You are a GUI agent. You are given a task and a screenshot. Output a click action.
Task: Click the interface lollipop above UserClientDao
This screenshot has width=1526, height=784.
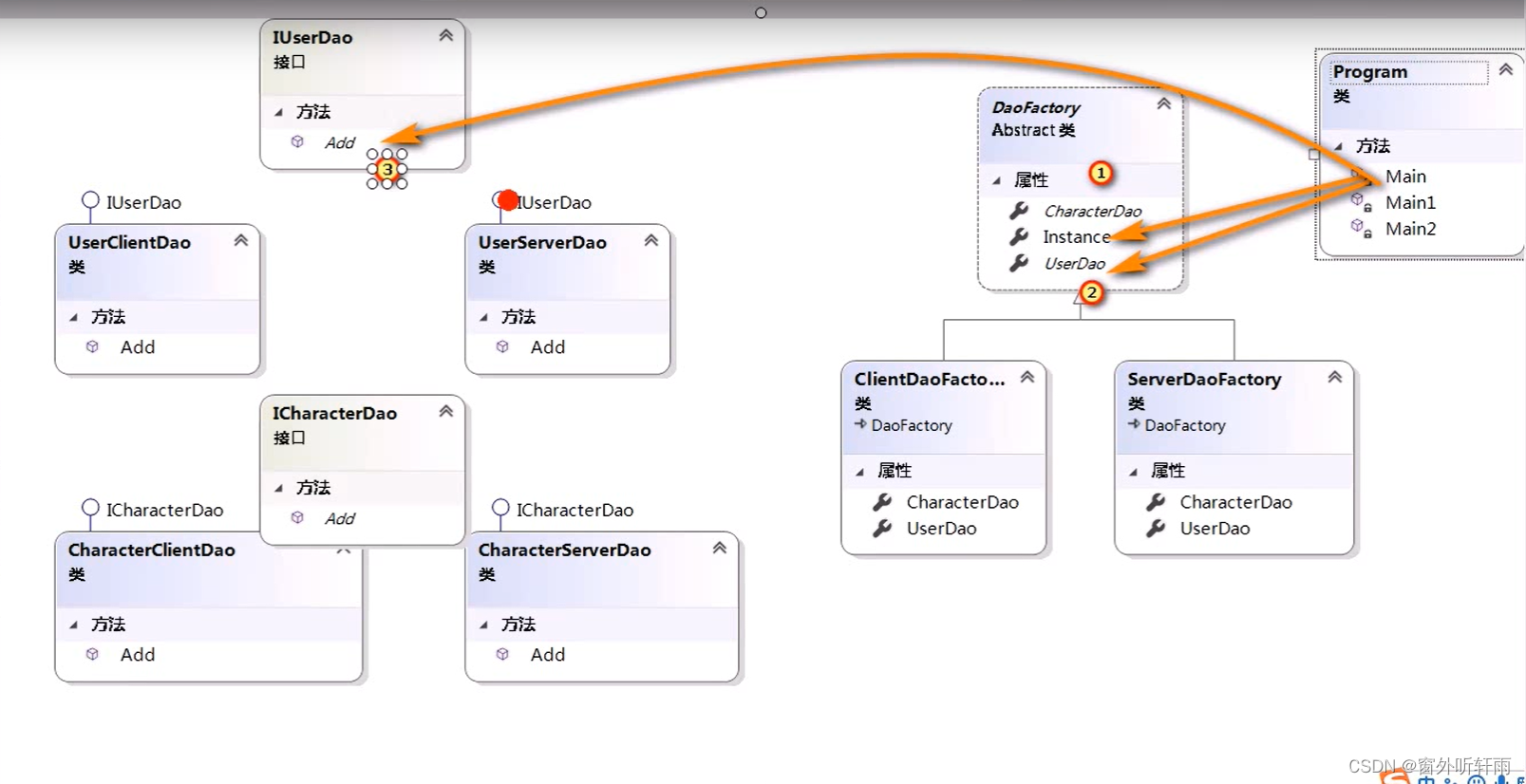coord(90,200)
